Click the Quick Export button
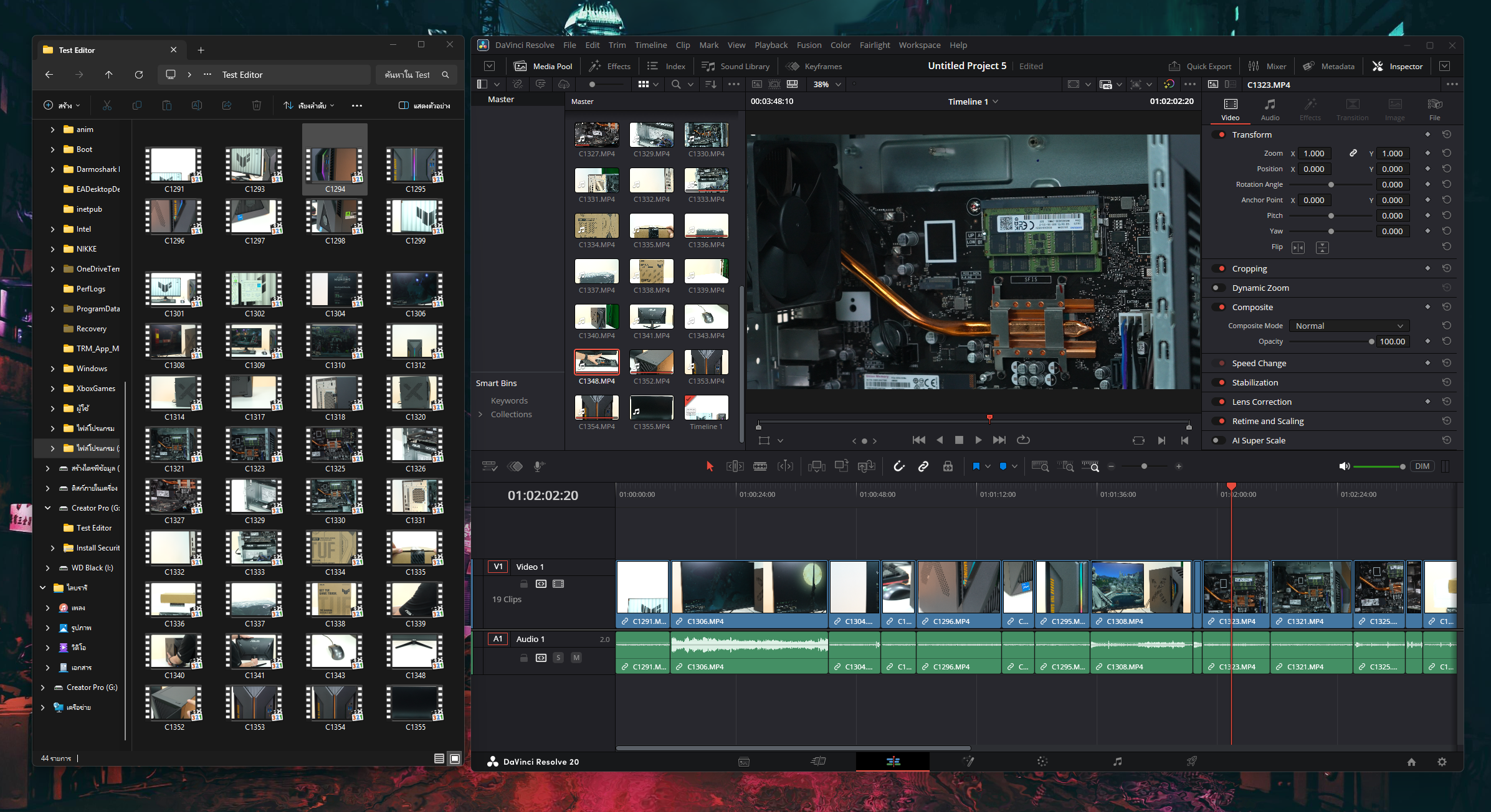The height and width of the screenshot is (812, 1491). [x=1200, y=66]
